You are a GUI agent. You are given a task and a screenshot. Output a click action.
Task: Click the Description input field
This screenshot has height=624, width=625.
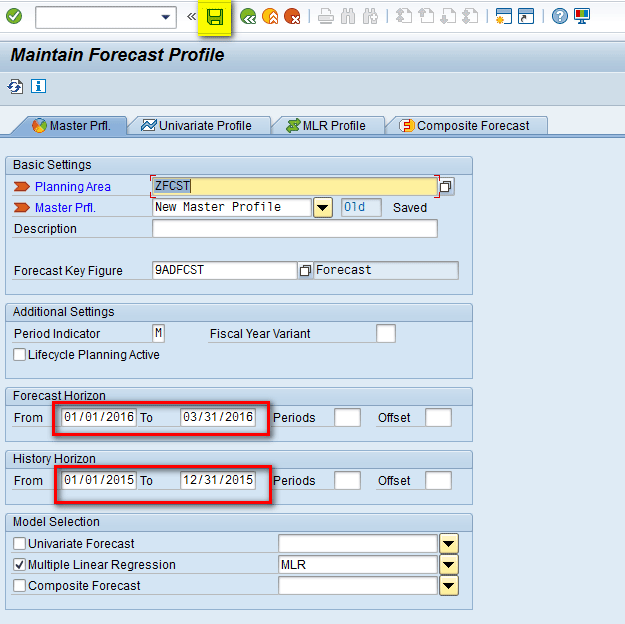[x=295, y=228]
